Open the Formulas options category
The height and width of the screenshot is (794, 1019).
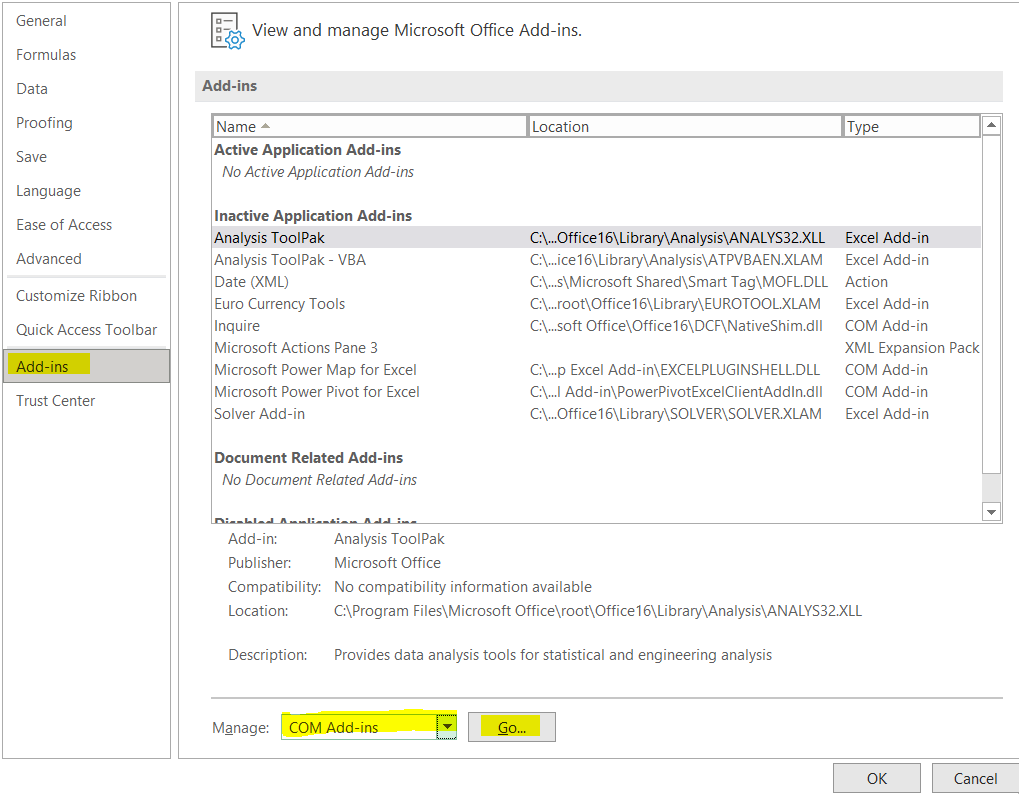pos(46,55)
